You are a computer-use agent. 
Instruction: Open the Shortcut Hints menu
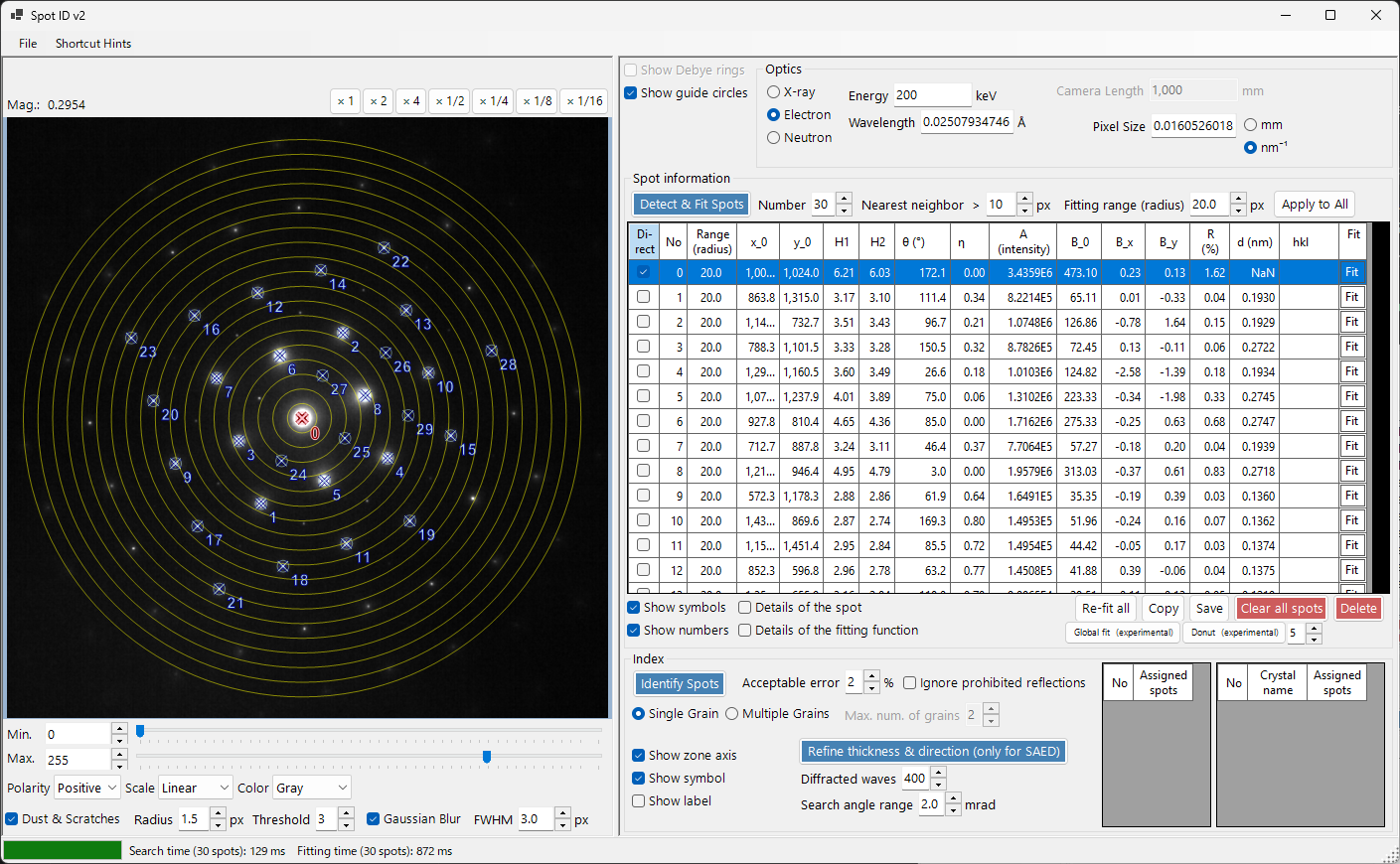point(93,44)
